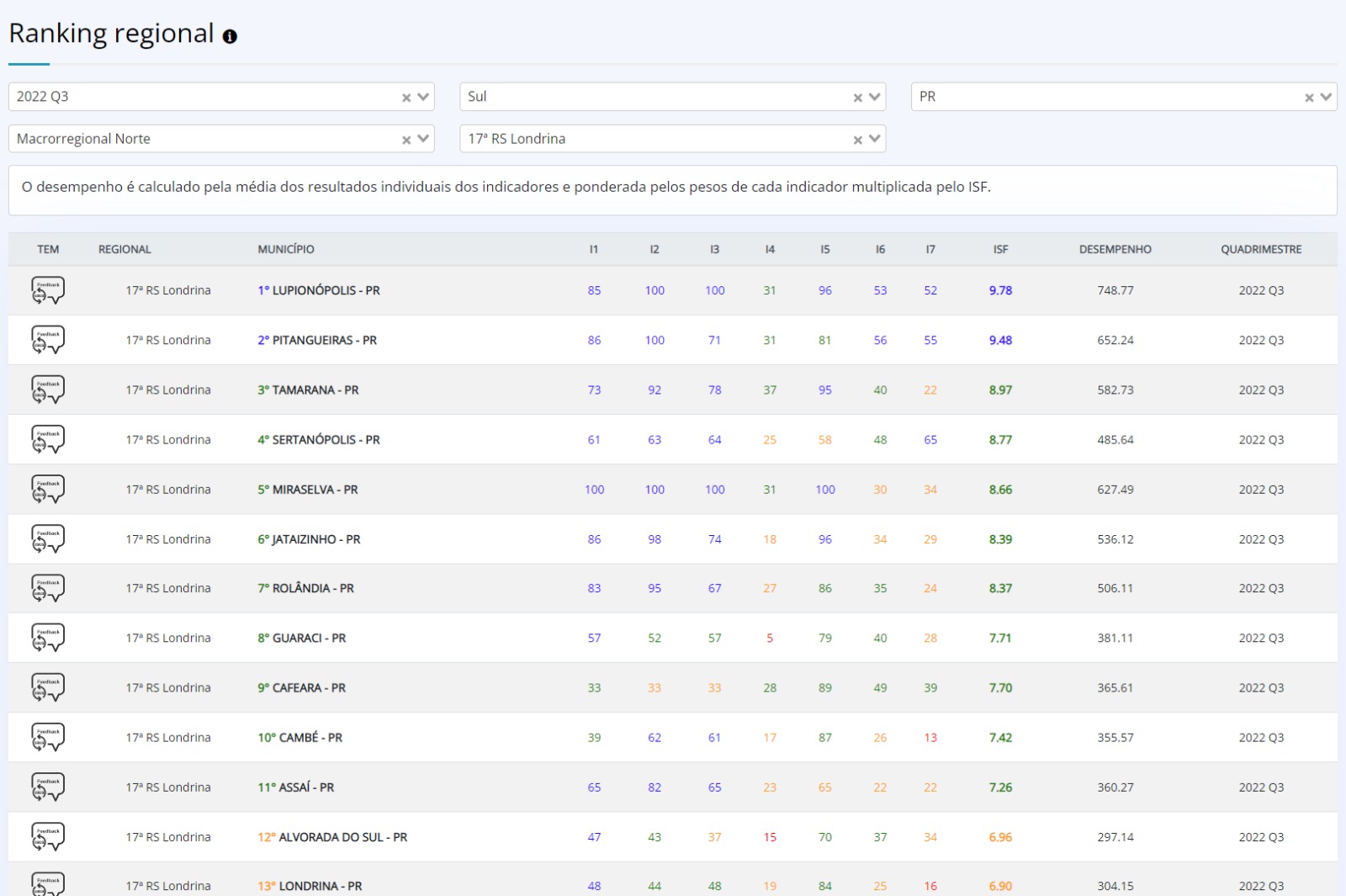Expand the PR state dropdown
The image size is (1346, 896).
tap(1326, 97)
